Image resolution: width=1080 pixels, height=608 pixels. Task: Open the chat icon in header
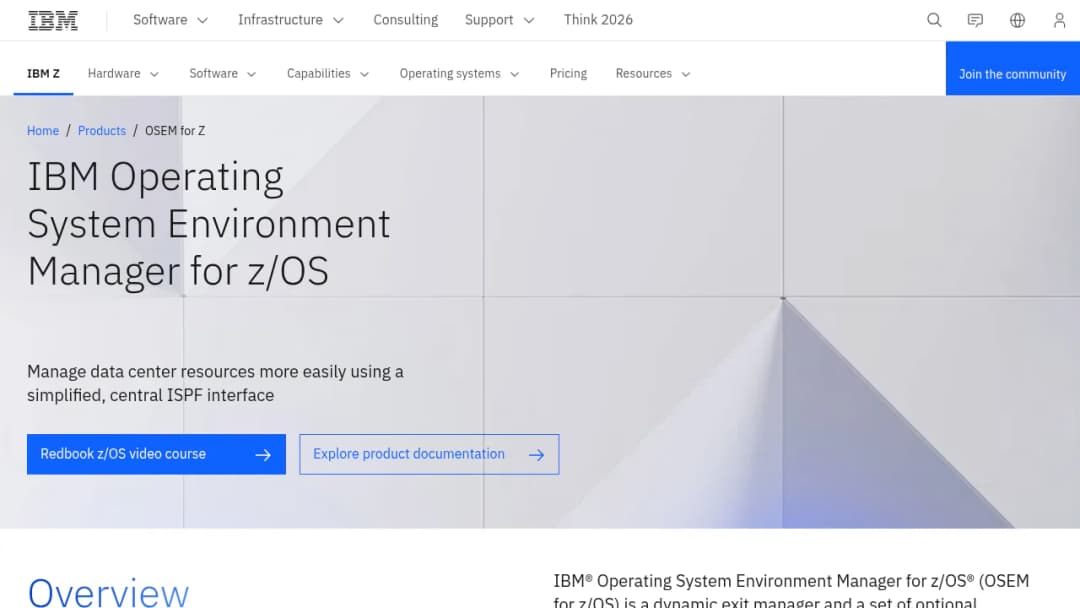coord(975,20)
